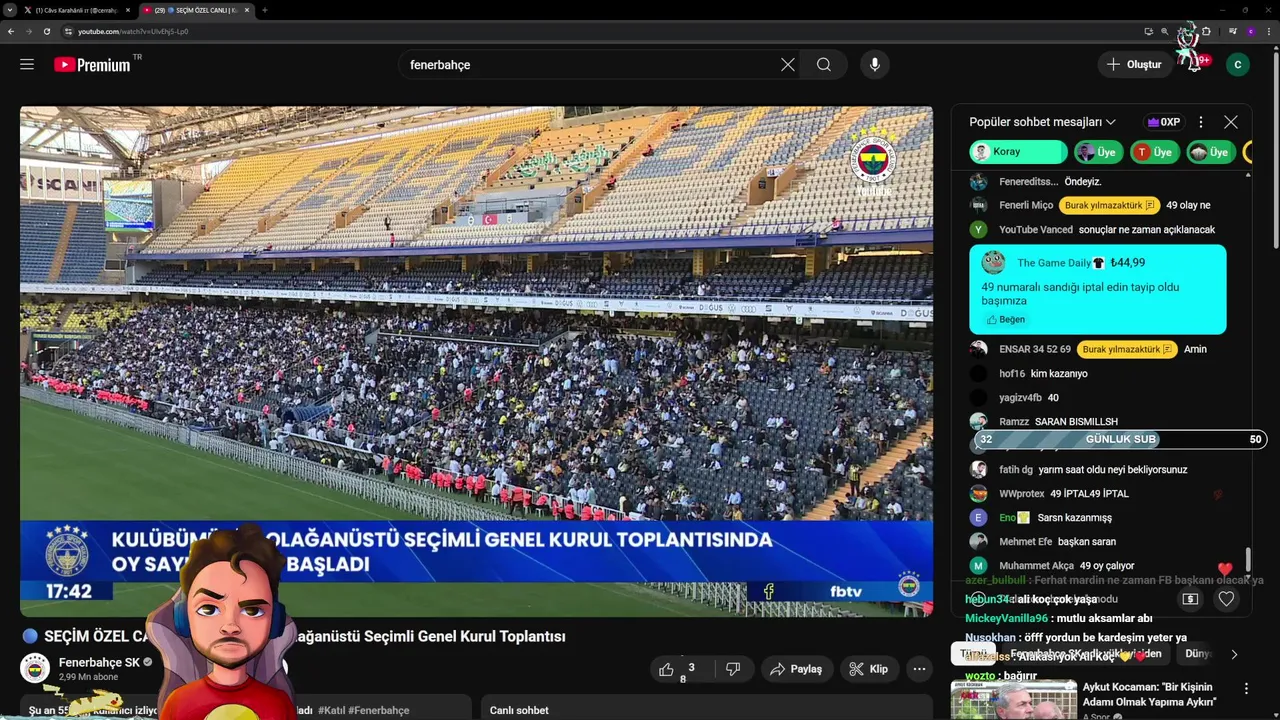The width and height of the screenshot is (1280, 720).
Task: Open the account avatar menu C
Action: click(x=1238, y=64)
